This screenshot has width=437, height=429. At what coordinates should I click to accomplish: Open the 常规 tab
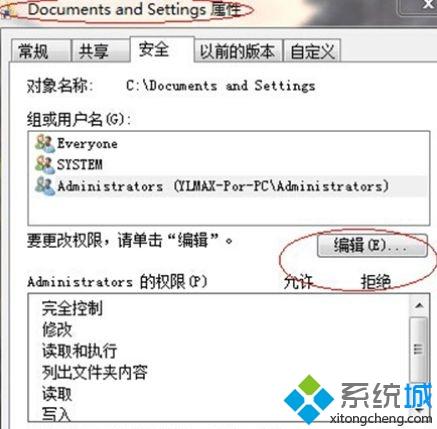click(41, 51)
